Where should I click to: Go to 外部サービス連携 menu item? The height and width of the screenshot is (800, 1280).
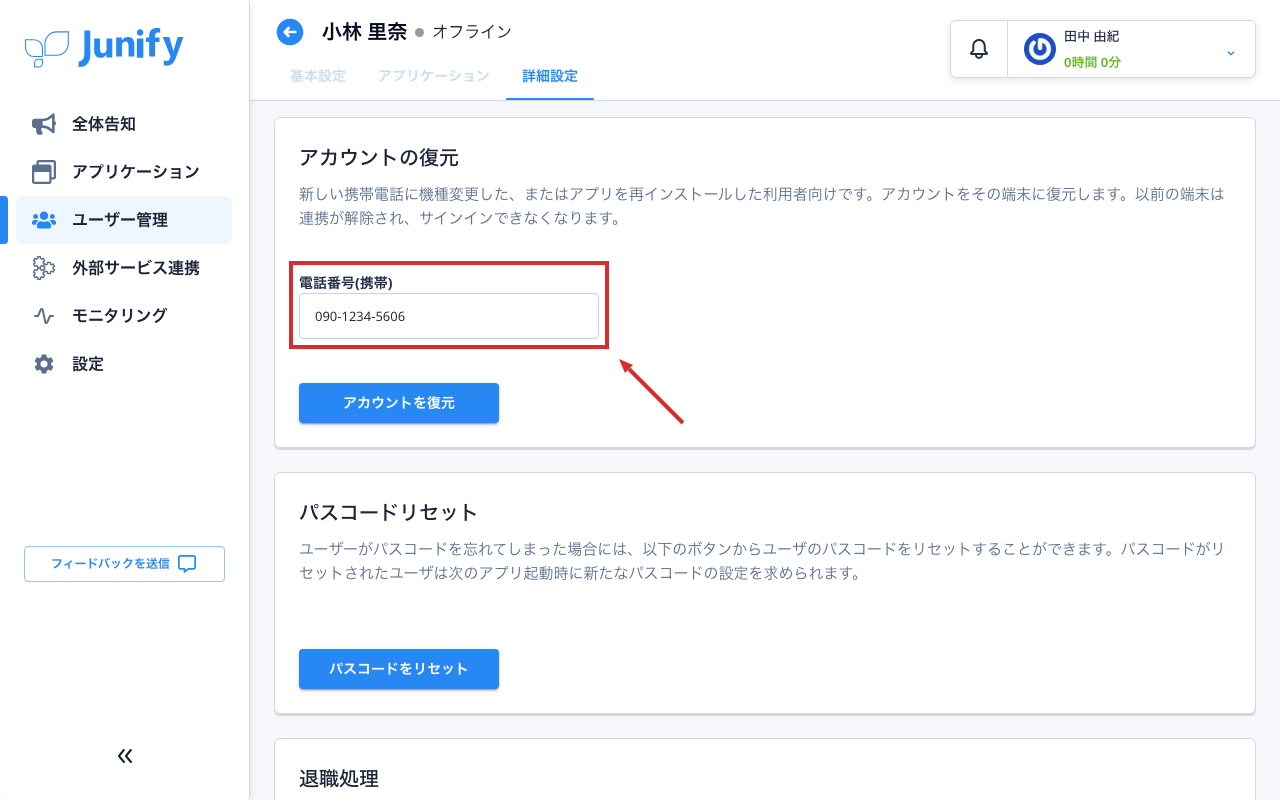pos(124,268)
